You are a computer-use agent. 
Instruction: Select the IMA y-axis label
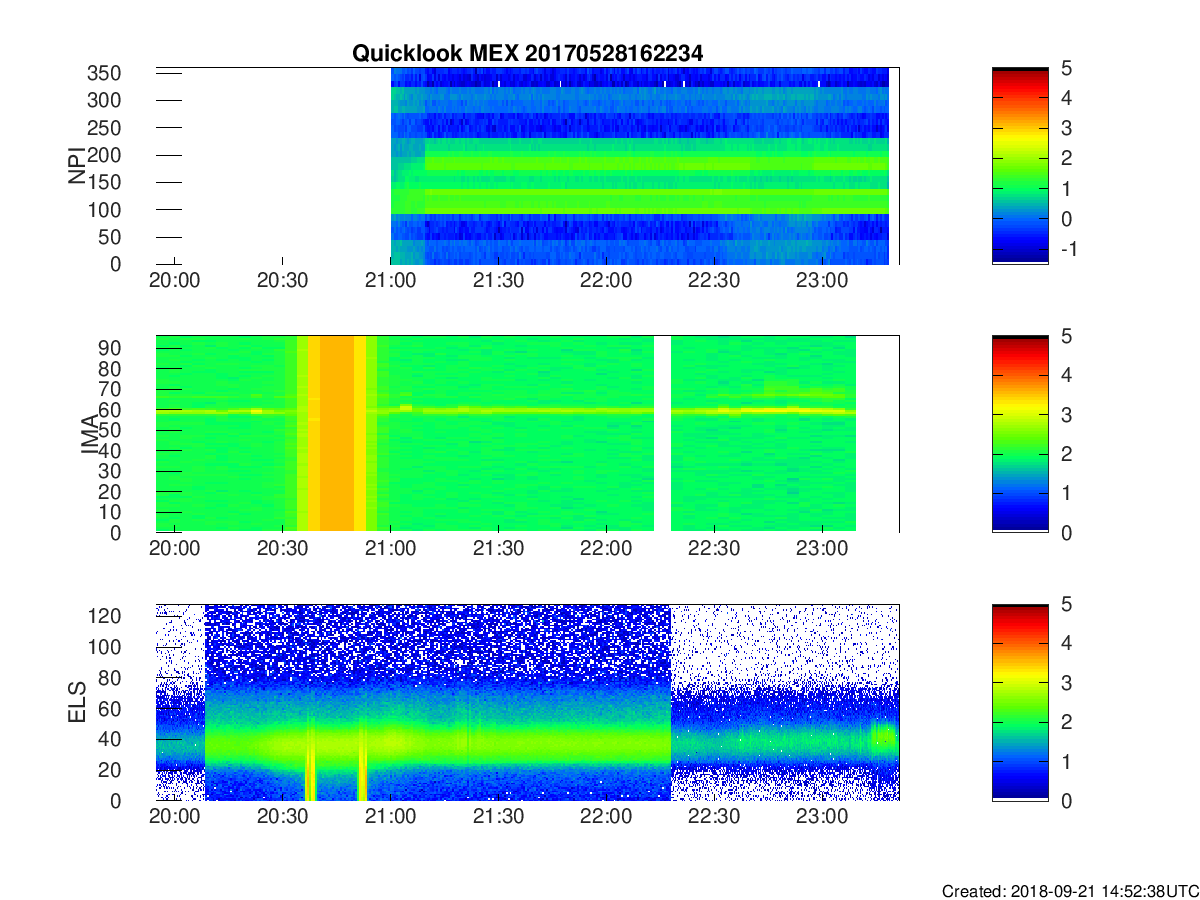coord(90,434)
